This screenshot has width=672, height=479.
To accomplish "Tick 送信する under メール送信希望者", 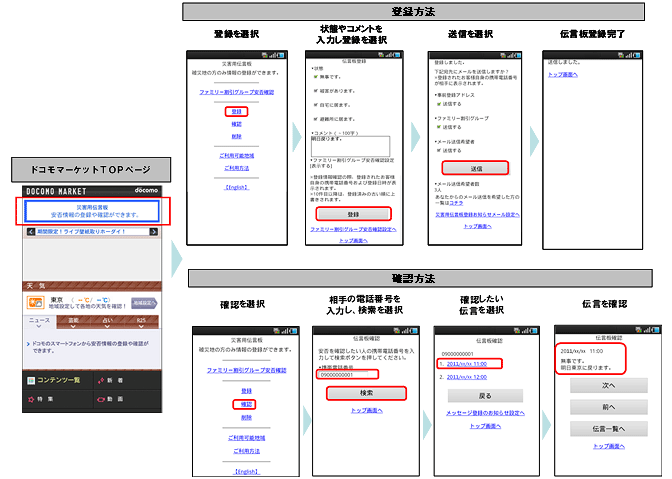I will click(439, 150).
